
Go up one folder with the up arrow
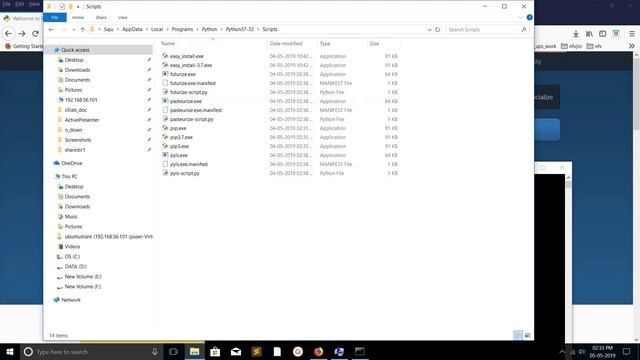82,29
